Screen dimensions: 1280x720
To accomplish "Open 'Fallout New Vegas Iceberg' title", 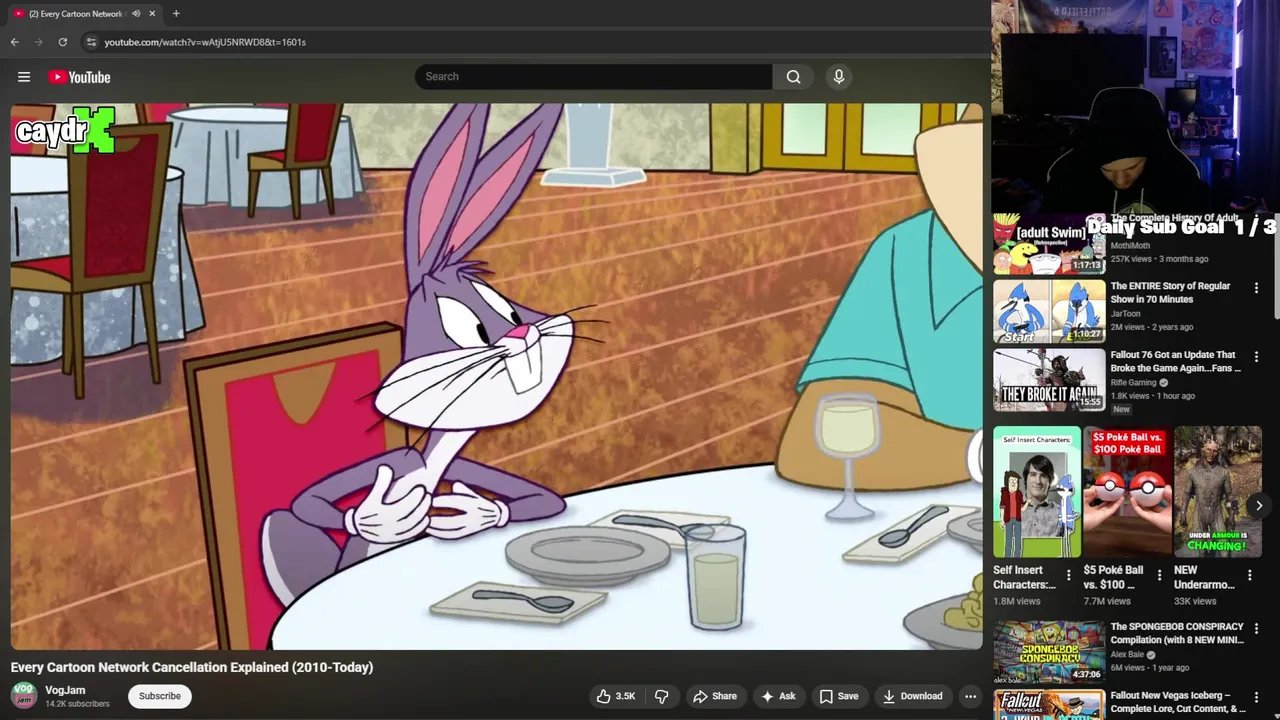I will [1178, 702].
